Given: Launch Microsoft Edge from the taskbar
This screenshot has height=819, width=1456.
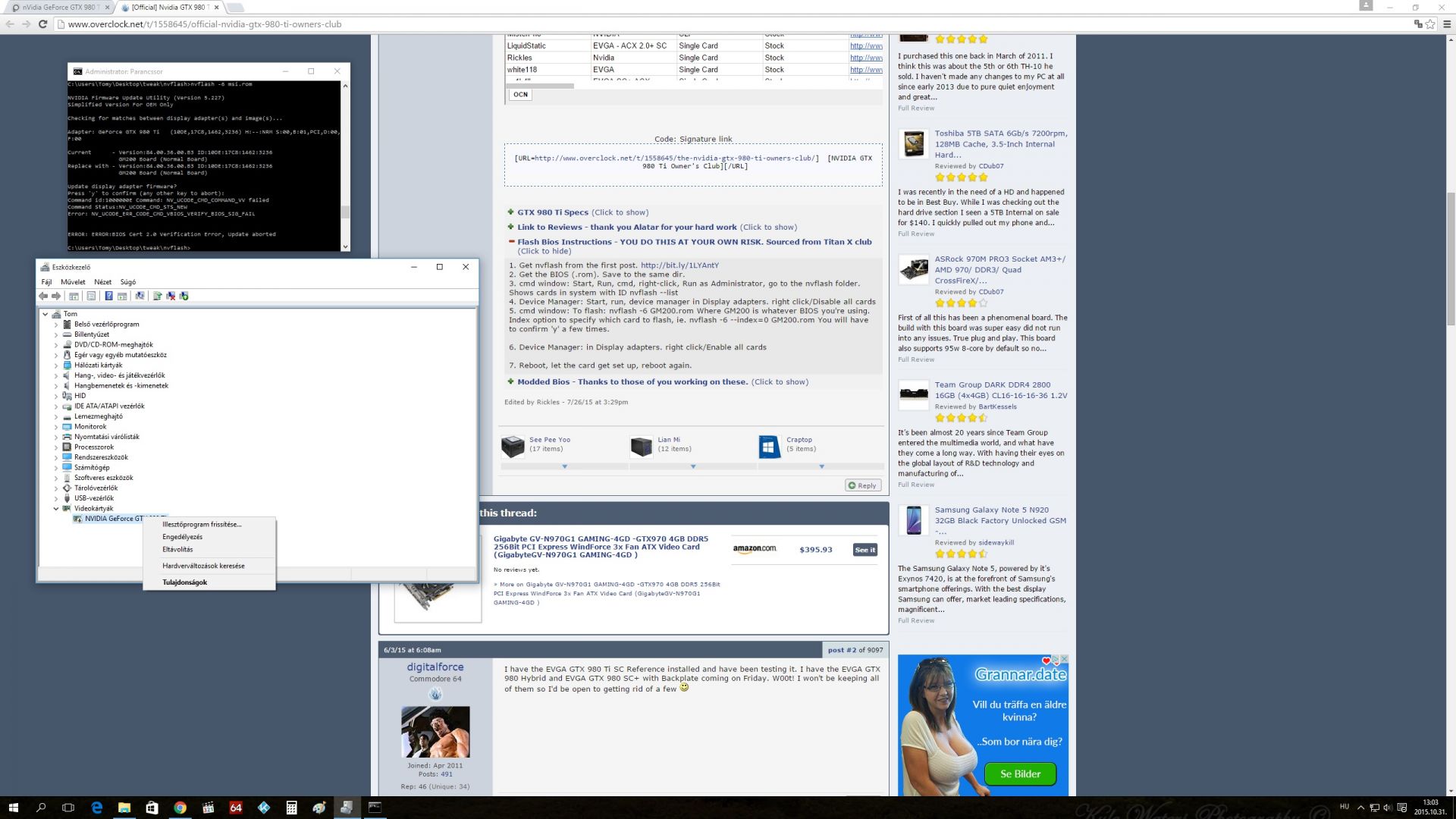Looking at the screenshot, I should 96,808.
